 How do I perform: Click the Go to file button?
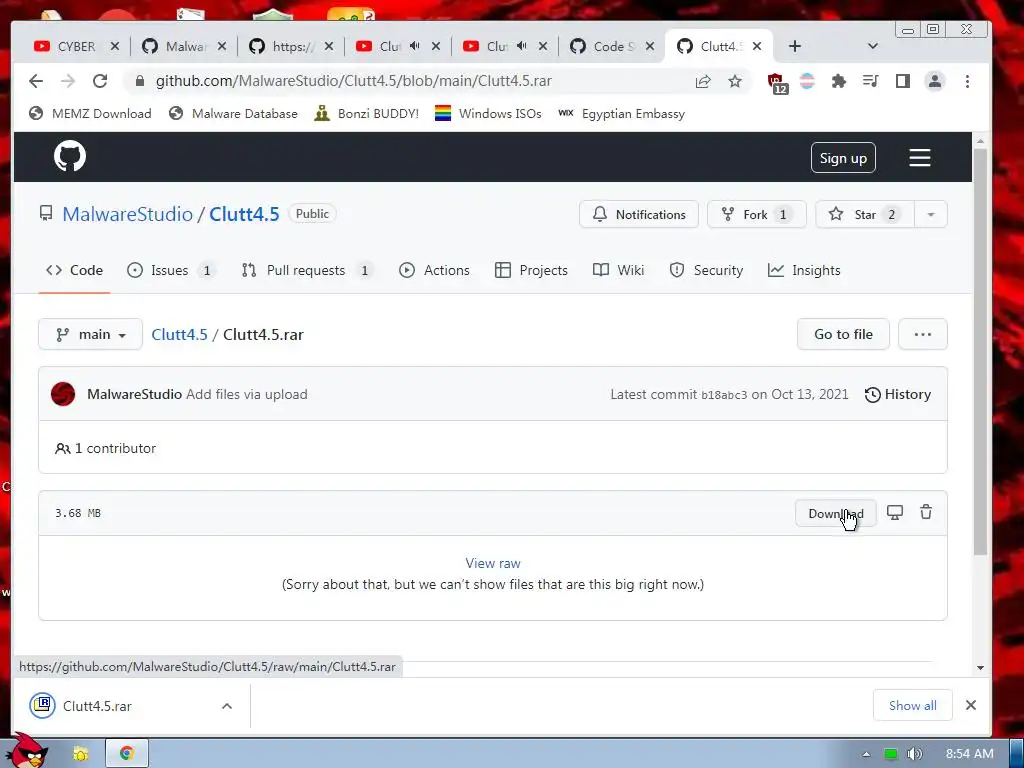(843, 334)
